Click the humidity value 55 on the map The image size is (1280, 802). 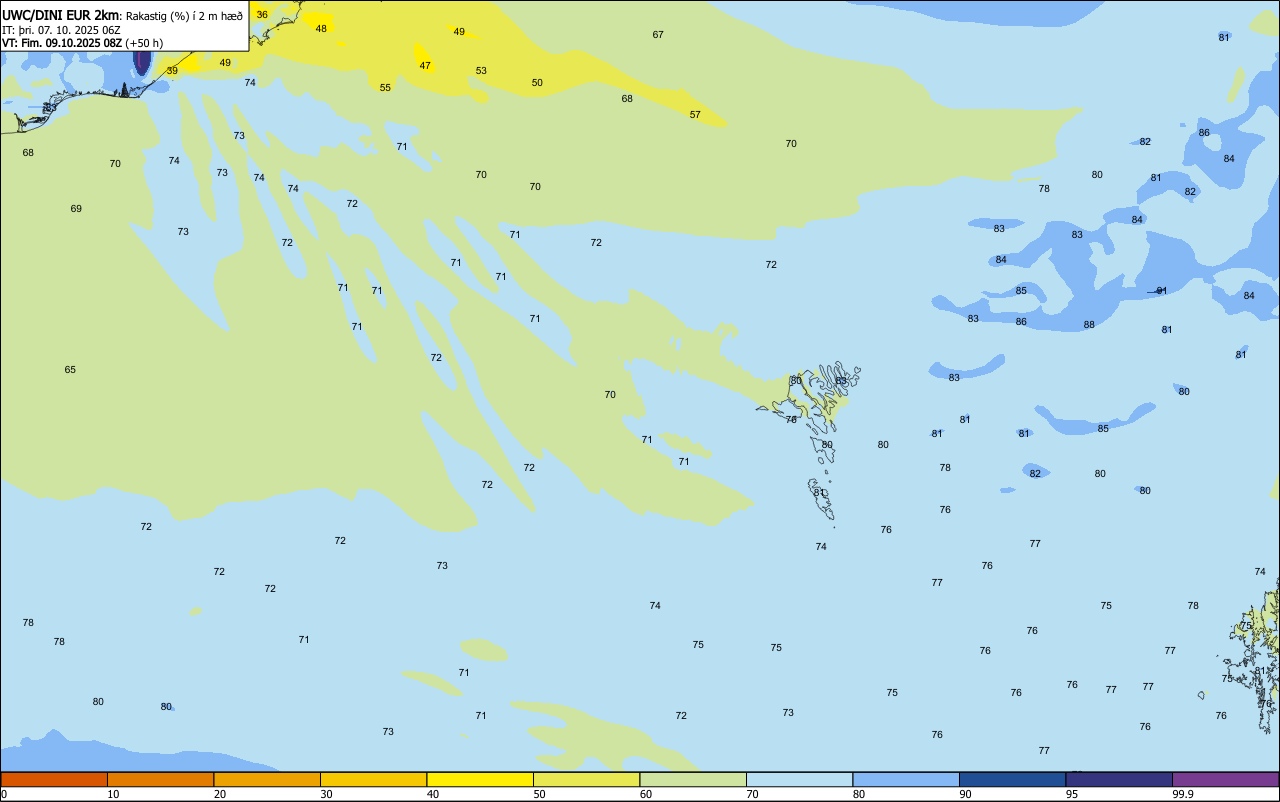tap(385, 87)
